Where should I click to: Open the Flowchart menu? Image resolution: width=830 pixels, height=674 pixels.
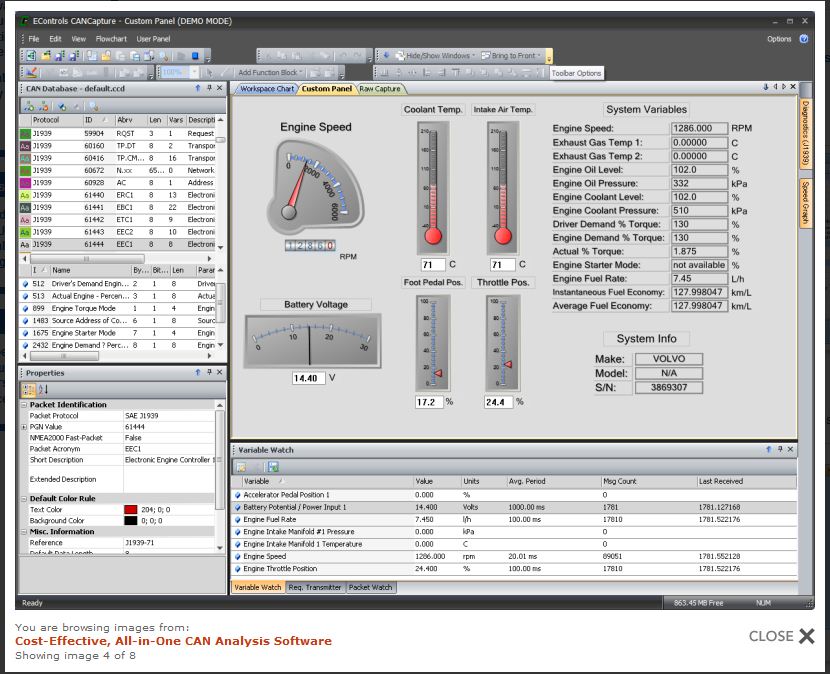pos(112,39)
